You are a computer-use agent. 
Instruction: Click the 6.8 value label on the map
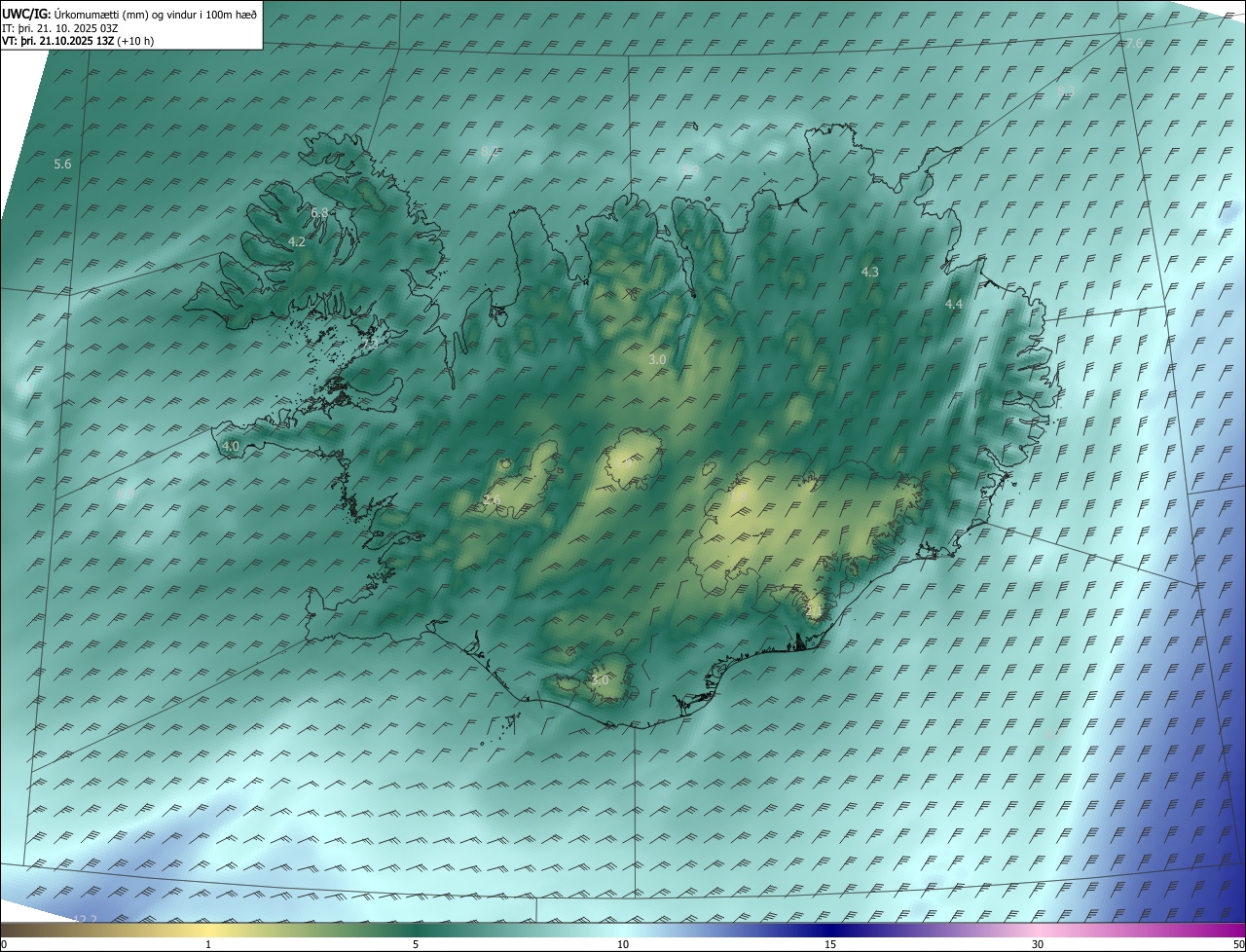[319, 212]
